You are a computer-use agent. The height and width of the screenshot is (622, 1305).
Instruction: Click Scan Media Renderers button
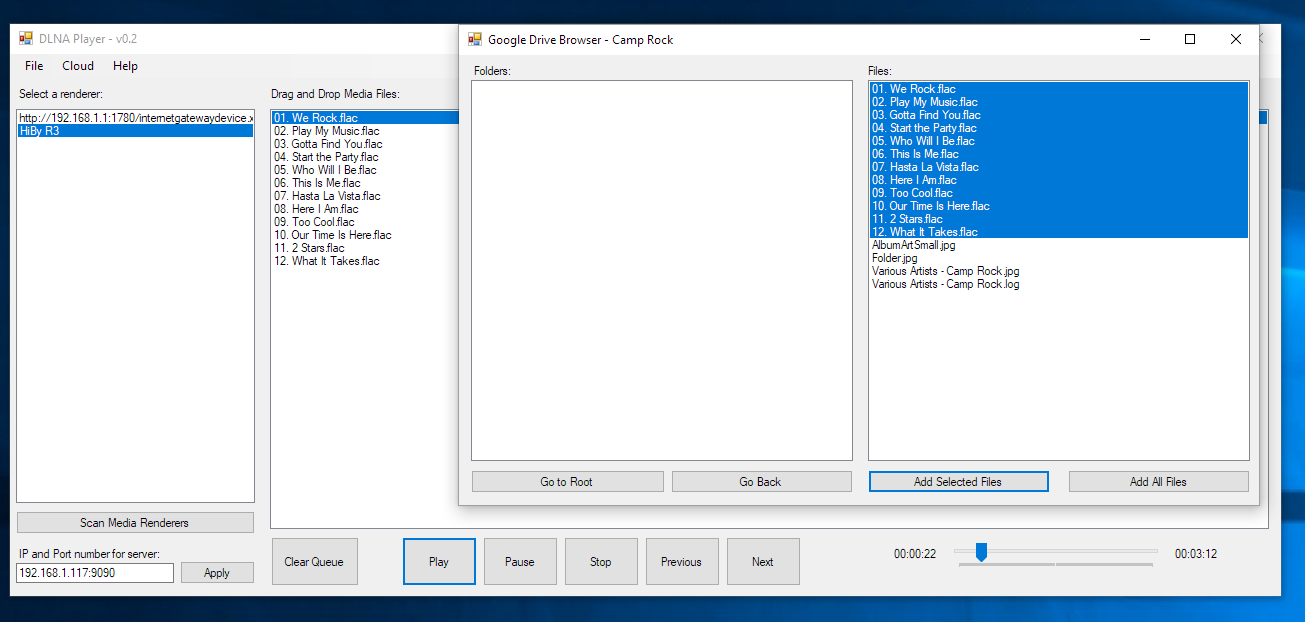(135, 523)
